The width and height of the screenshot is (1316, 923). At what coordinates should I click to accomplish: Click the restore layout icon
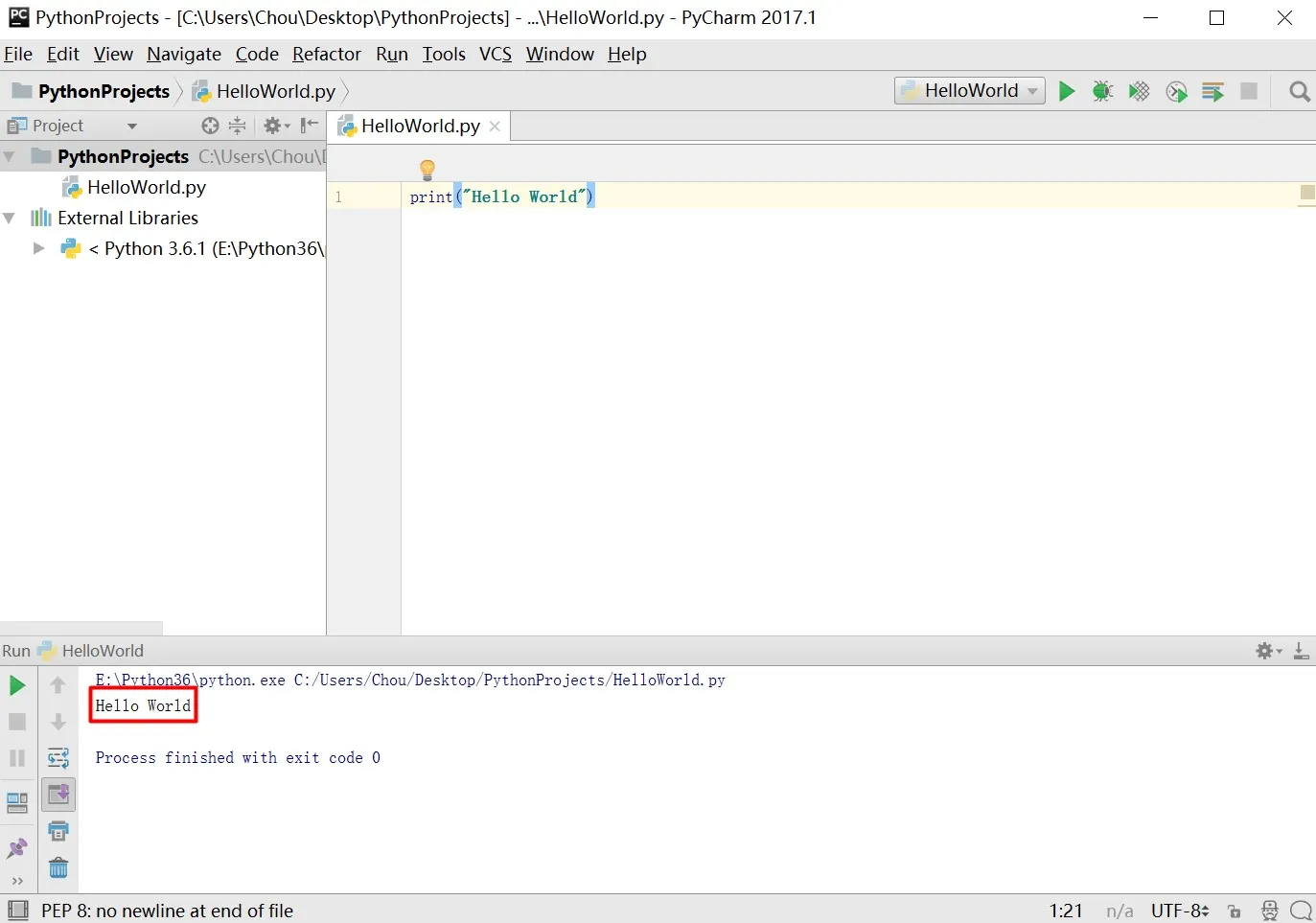click(x=17, y=802)
